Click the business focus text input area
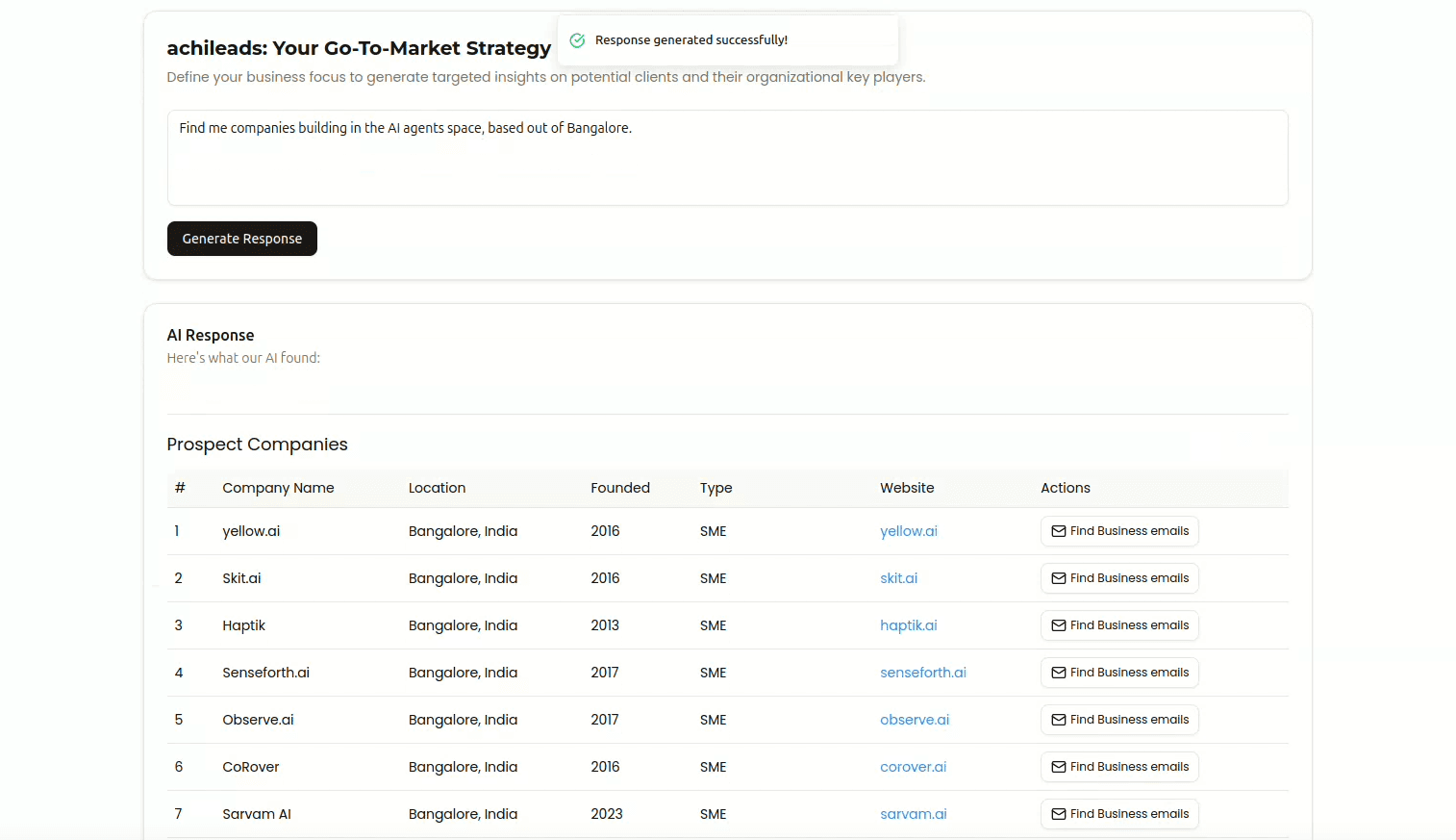This screenshot has width=1456, height=840. tap(728, 157)
